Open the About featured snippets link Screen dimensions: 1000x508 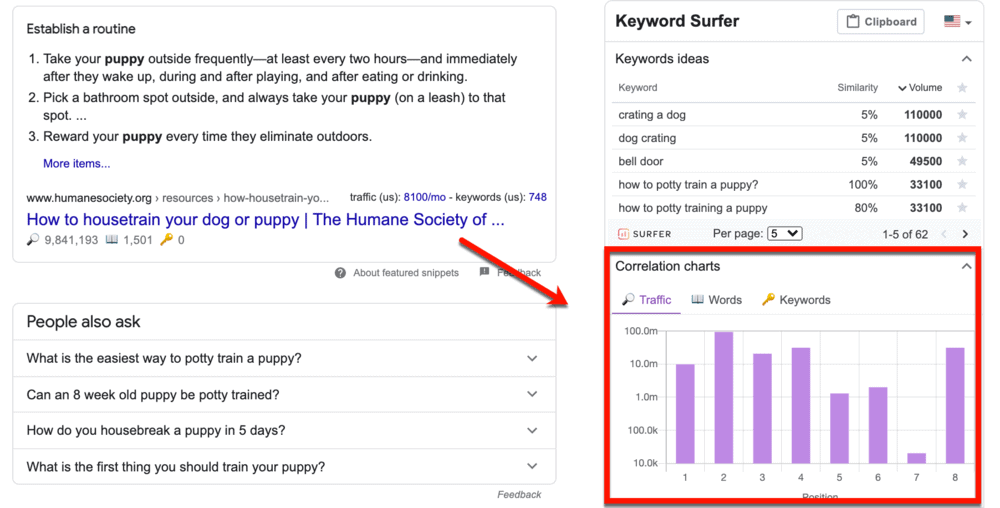pyautogui.click(x=406, y=273)
